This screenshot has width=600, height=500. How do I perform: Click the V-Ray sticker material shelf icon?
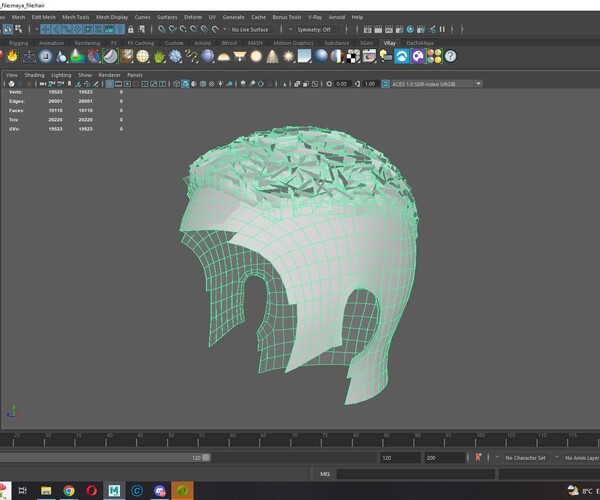[x=110, y=56]
